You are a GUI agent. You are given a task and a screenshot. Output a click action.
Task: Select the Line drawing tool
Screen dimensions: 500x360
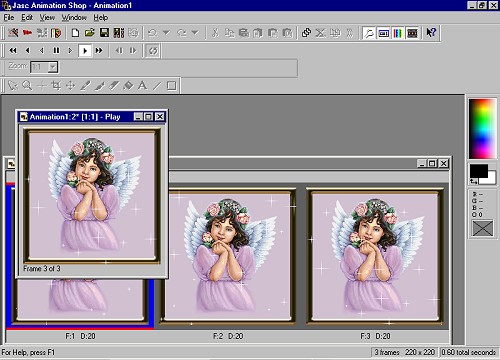pos(157,86)
